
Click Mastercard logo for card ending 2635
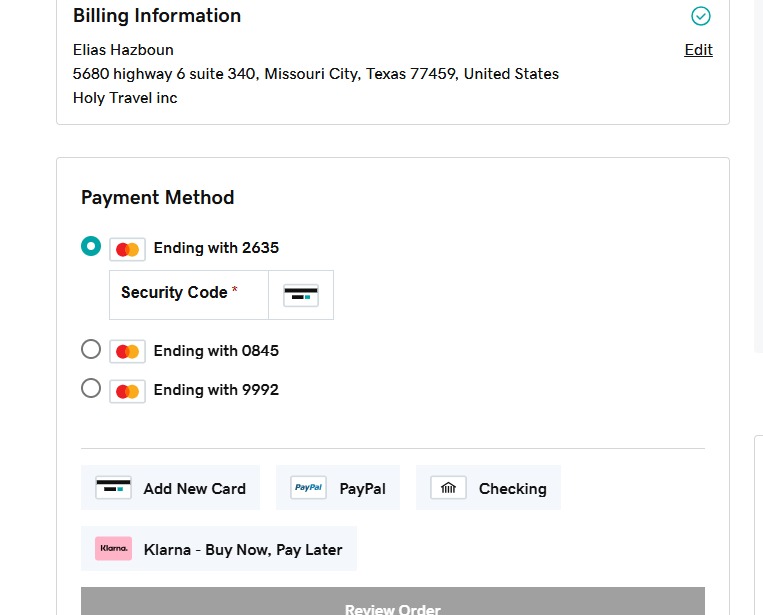point(127,249)
